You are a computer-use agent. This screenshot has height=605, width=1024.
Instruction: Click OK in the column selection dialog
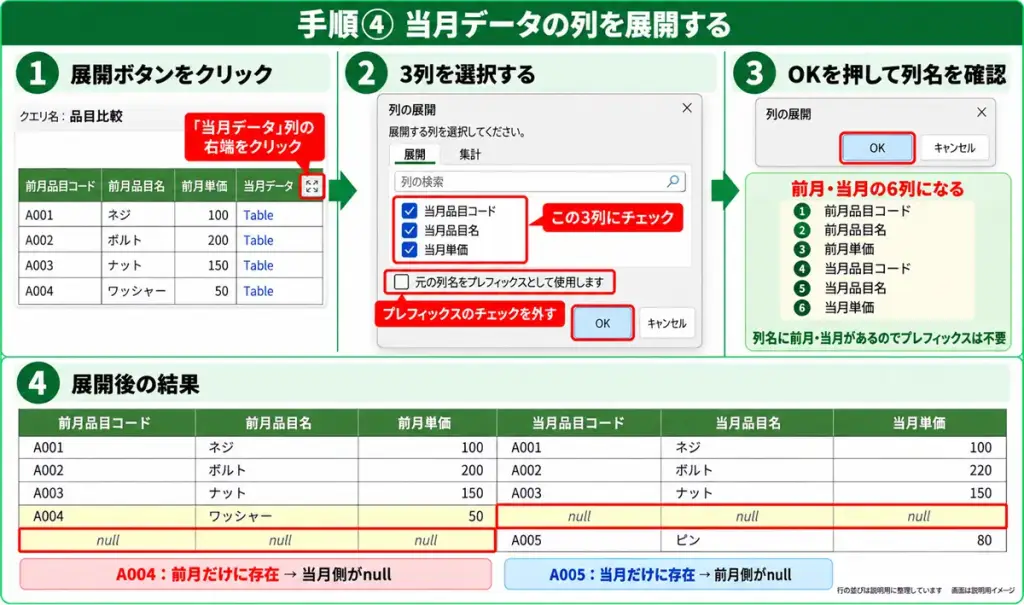[x=603, y=323]
